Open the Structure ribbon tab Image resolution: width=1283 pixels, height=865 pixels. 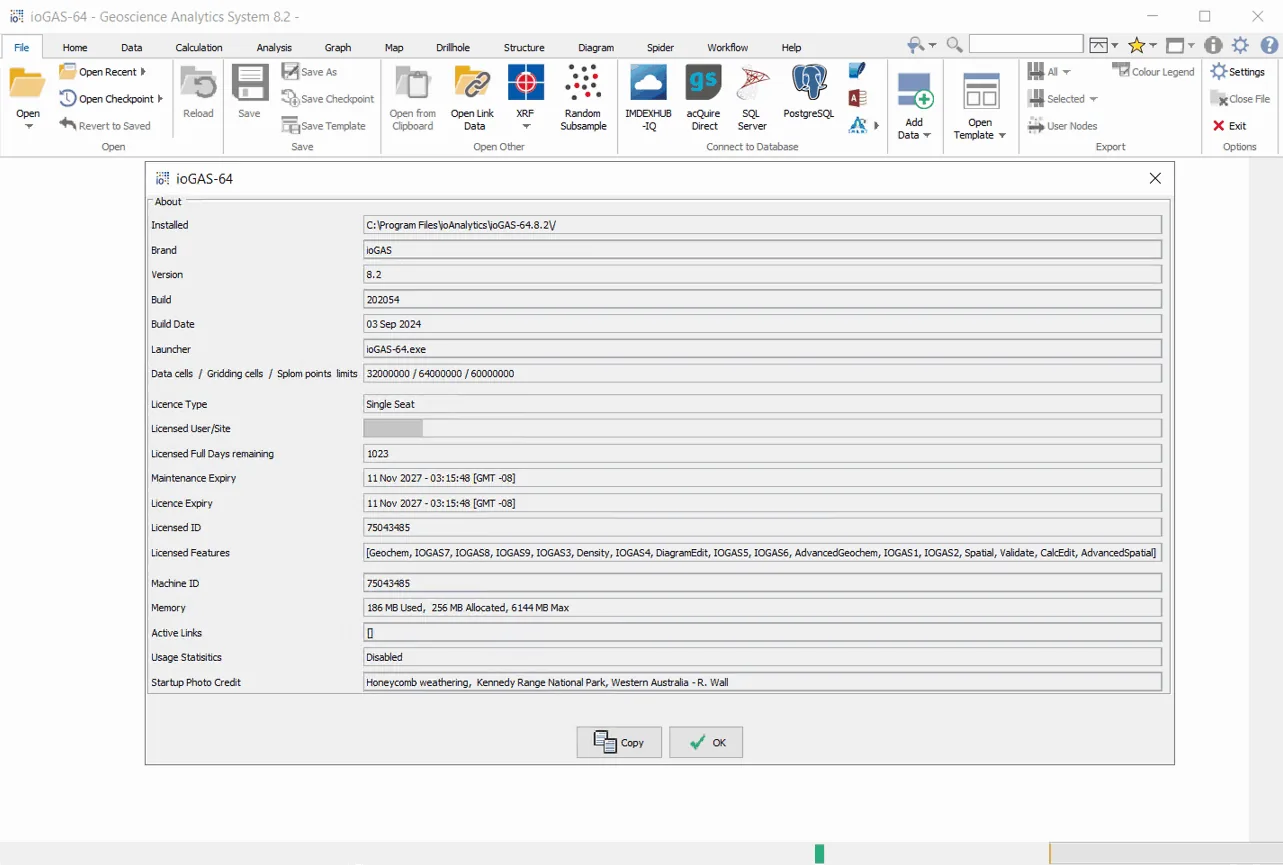click(x=524, y=47)
